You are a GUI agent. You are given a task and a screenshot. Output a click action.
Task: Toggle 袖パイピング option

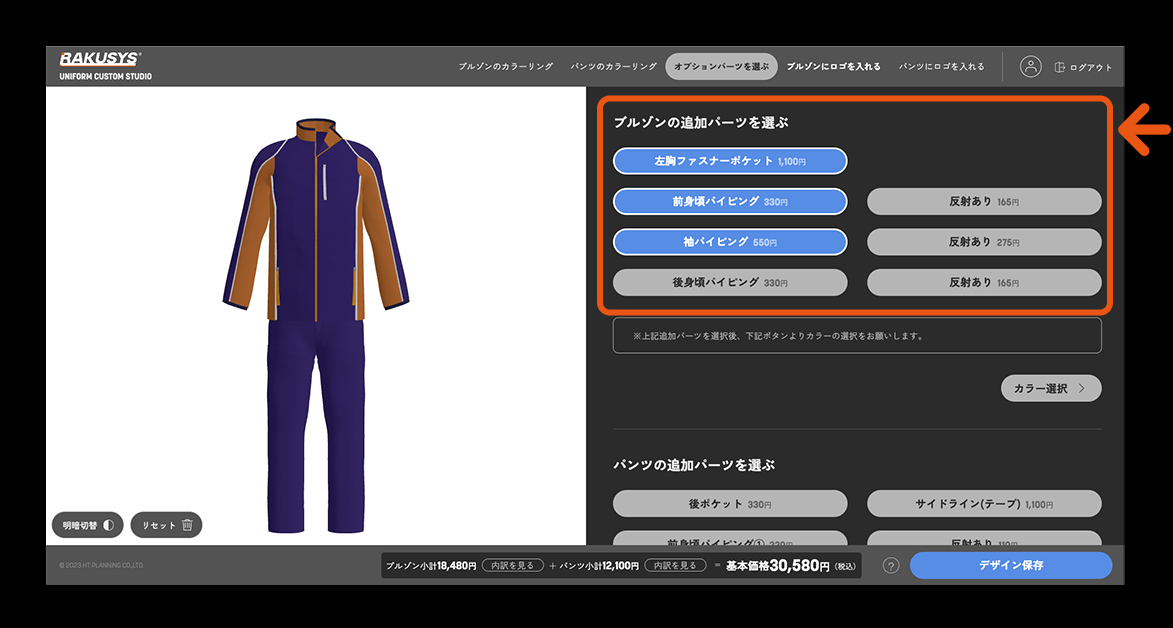pos(730,242)
